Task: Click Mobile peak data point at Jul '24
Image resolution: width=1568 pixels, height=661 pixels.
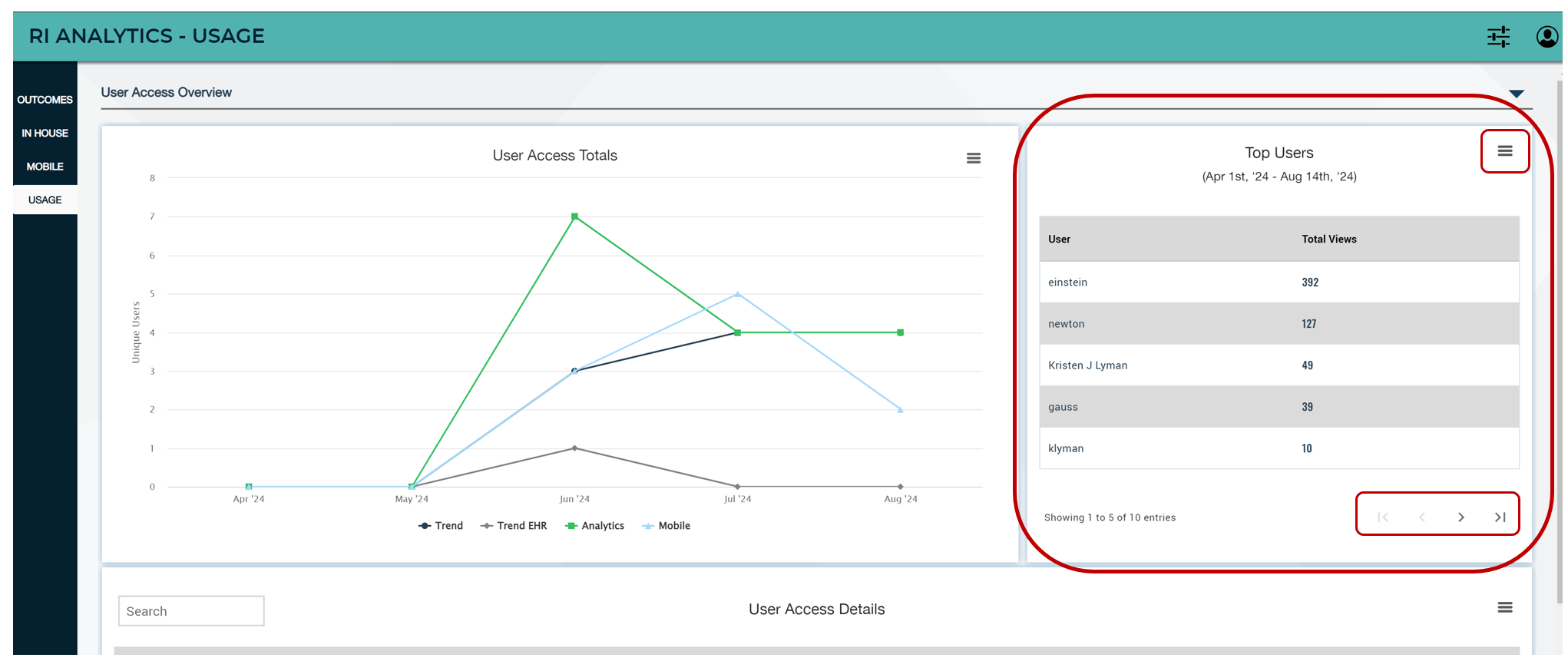Action: click(x=737, y=294)
